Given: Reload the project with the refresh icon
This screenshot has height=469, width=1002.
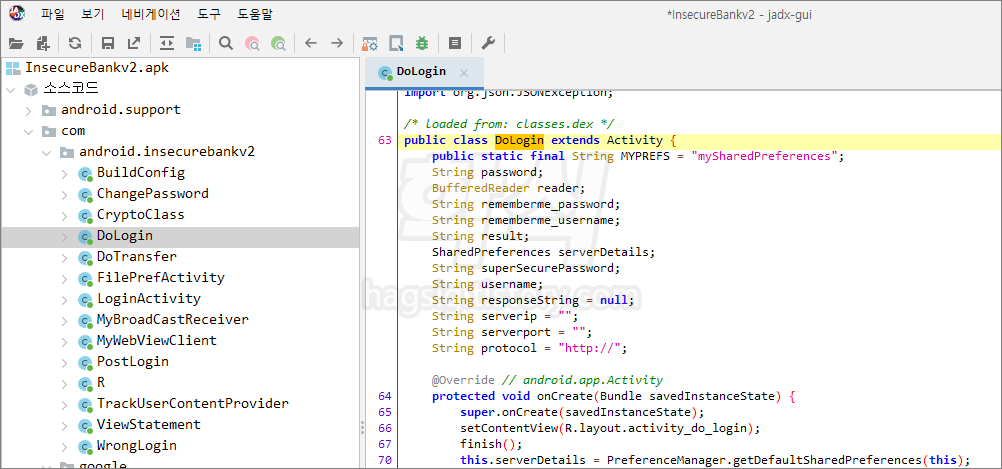Looking at the screenshot, I should (x=75, y=43).
